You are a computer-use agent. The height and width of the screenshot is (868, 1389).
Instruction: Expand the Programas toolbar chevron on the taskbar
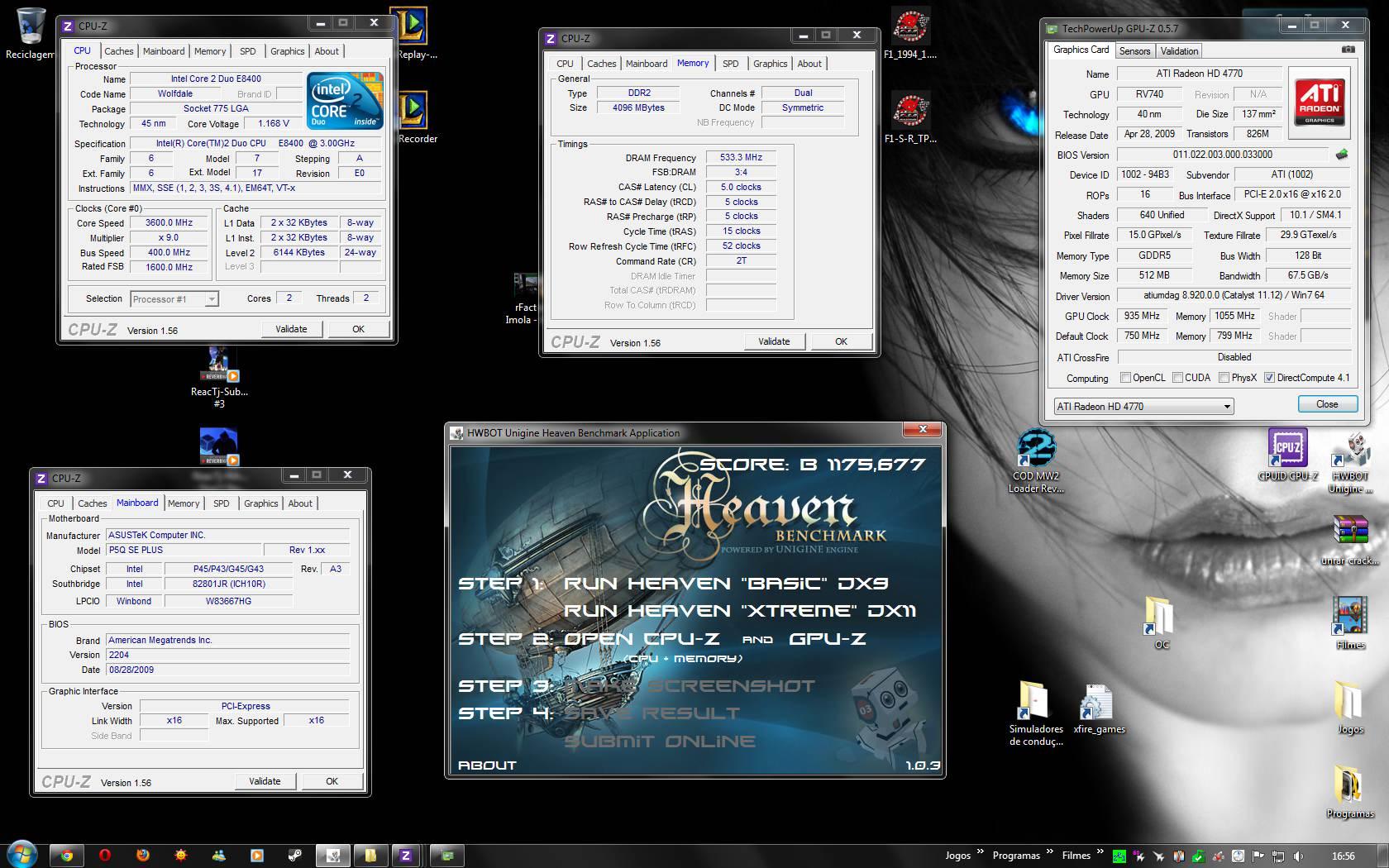(1050, 851)
